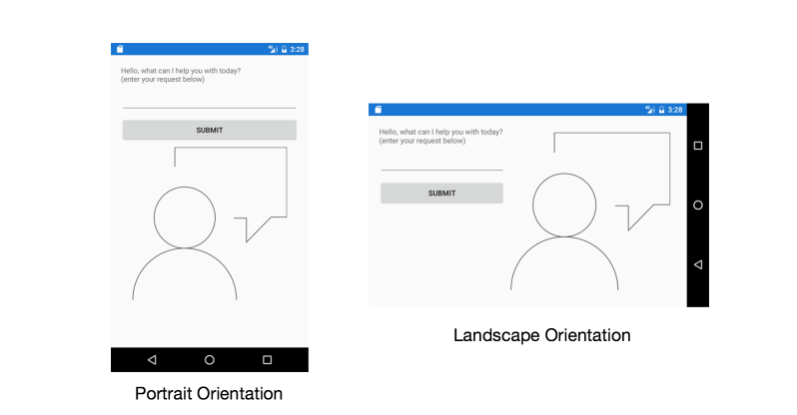Click SD card icon in landscape status bar
The height and width of the screenshot is (415, 797).
[378, 109]
